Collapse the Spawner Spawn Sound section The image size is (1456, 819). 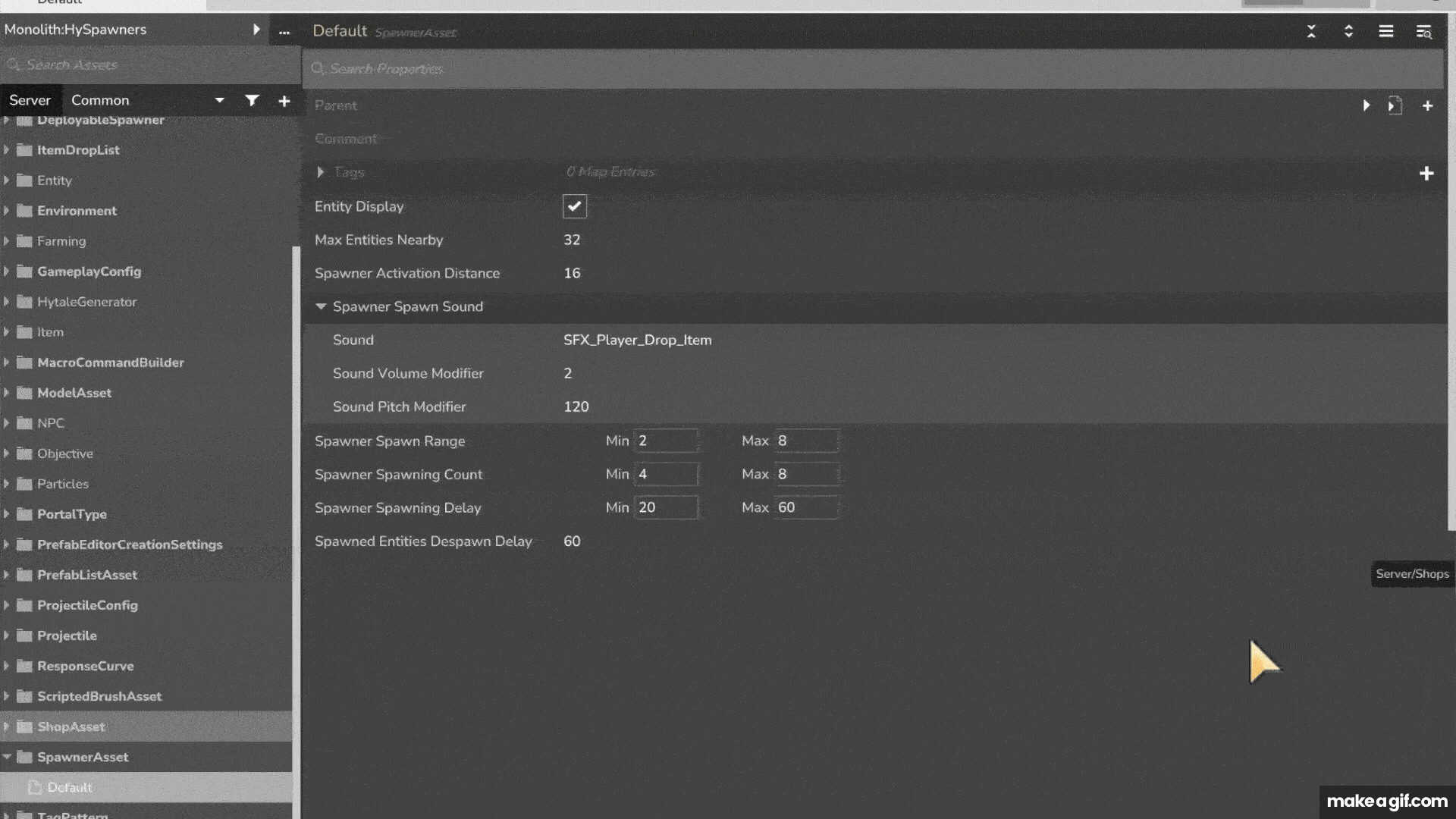(321, 306)
